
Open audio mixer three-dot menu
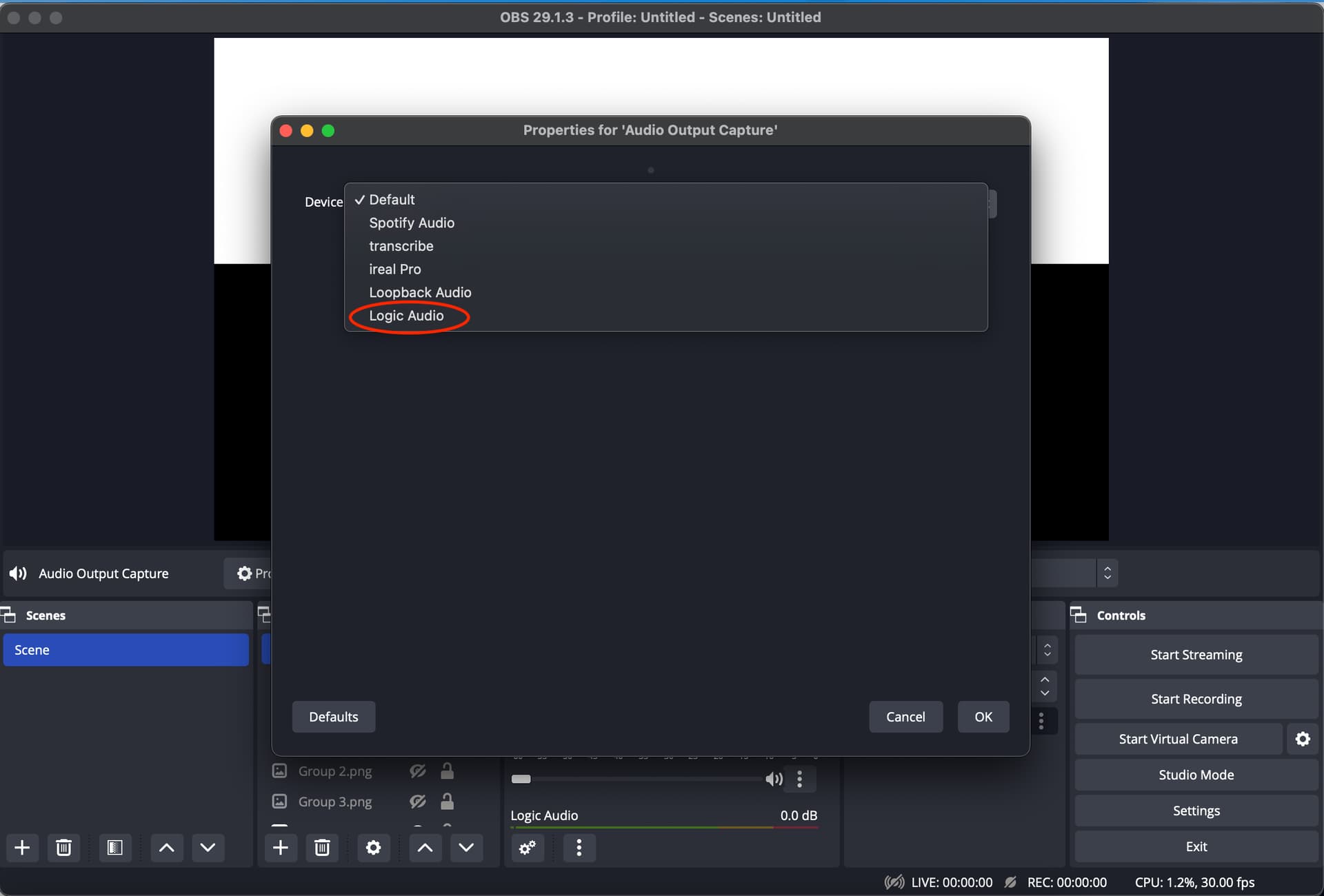tap(579, 847)
